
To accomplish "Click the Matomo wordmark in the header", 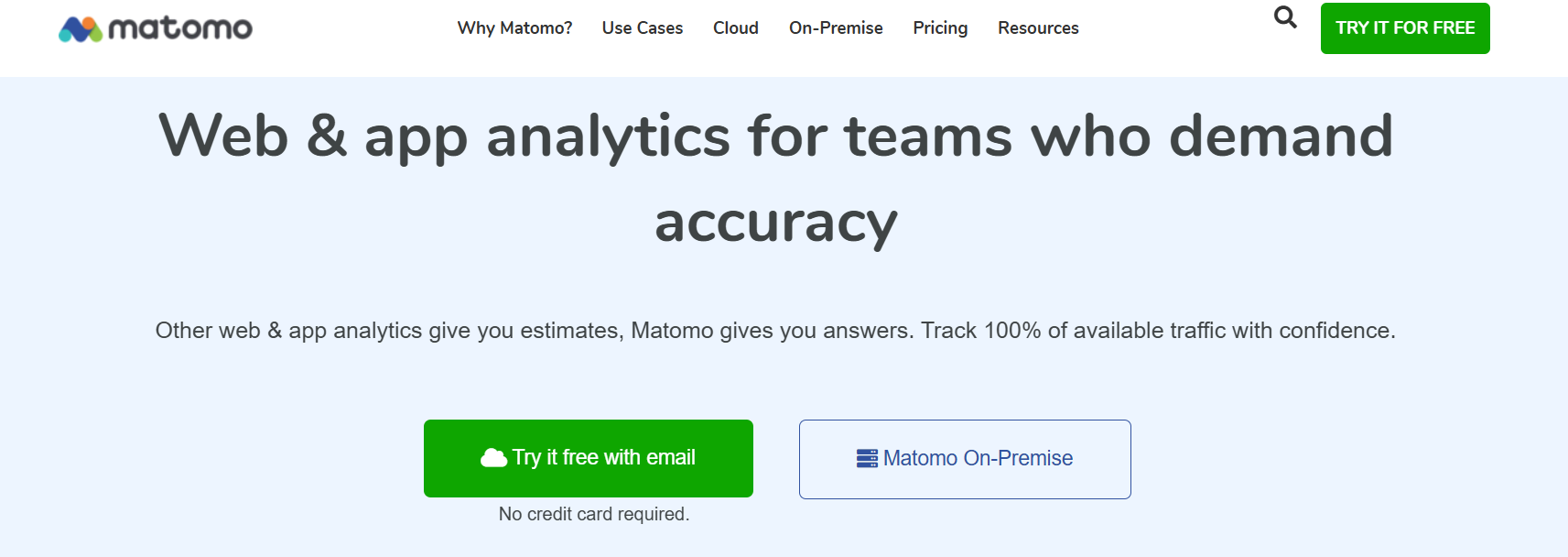I will [181, 28].
